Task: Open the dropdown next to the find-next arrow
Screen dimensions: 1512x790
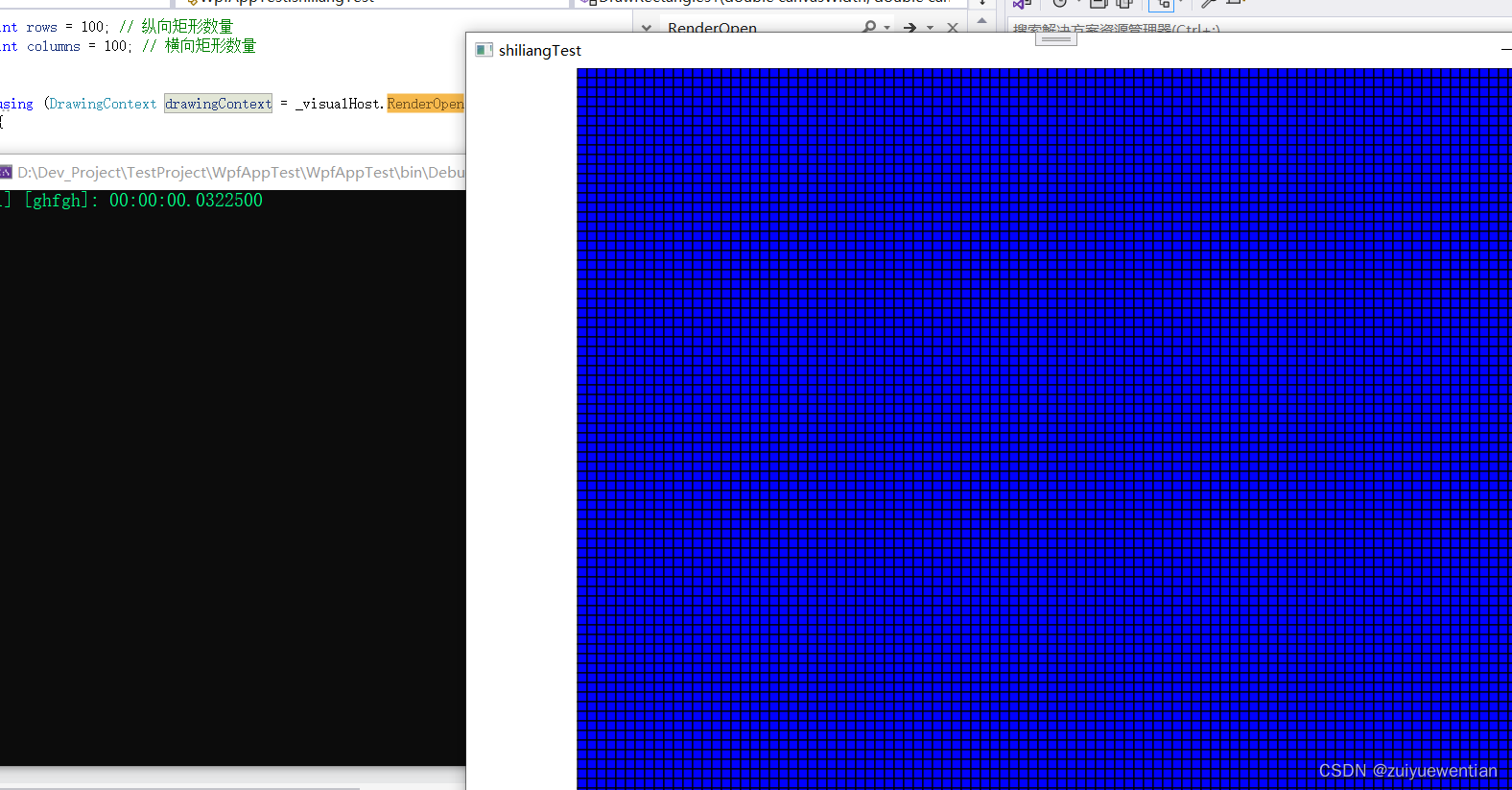Action: pyautogui.click(x=930, y=28)
